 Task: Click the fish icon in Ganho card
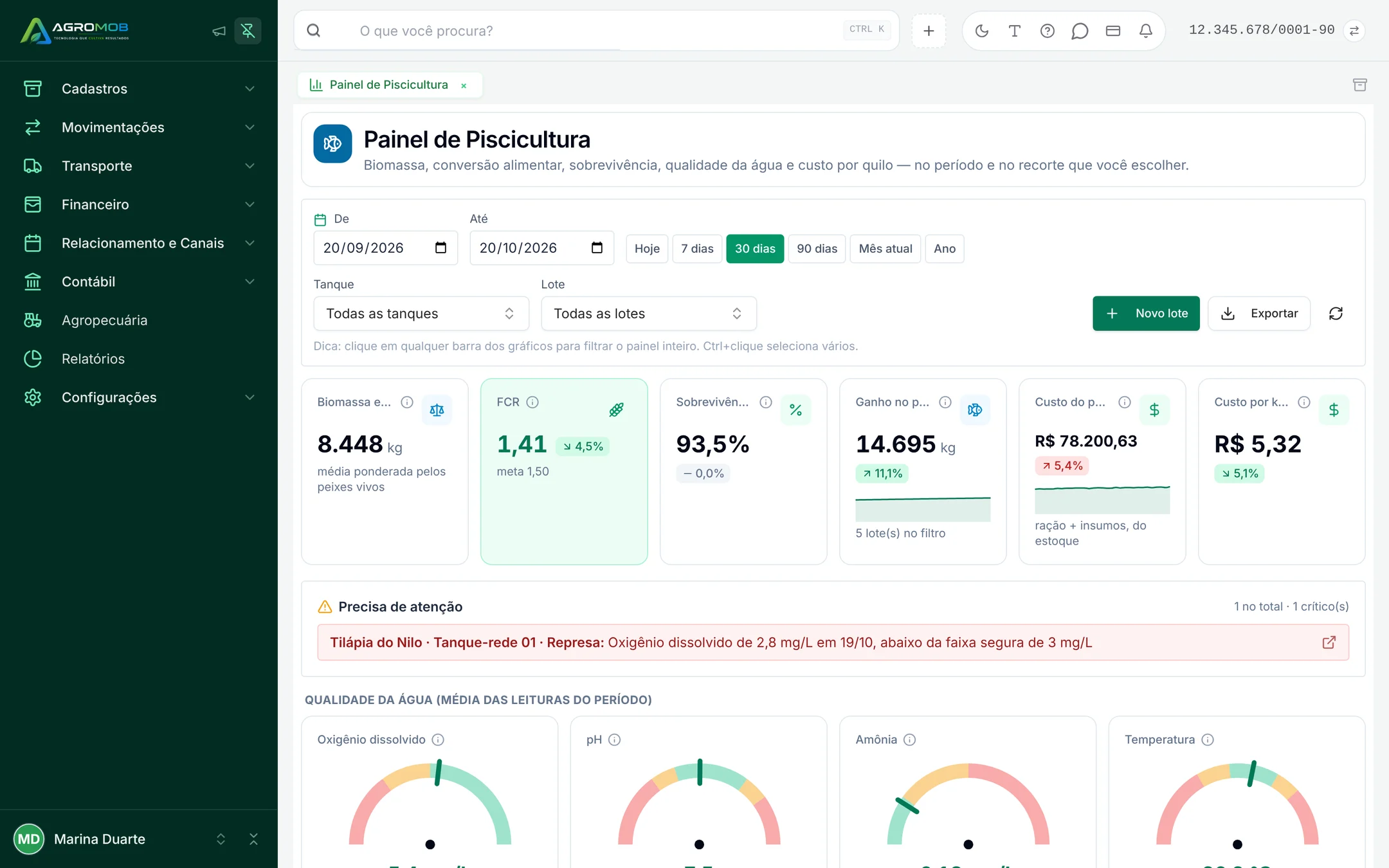click(x=975, y=410)
